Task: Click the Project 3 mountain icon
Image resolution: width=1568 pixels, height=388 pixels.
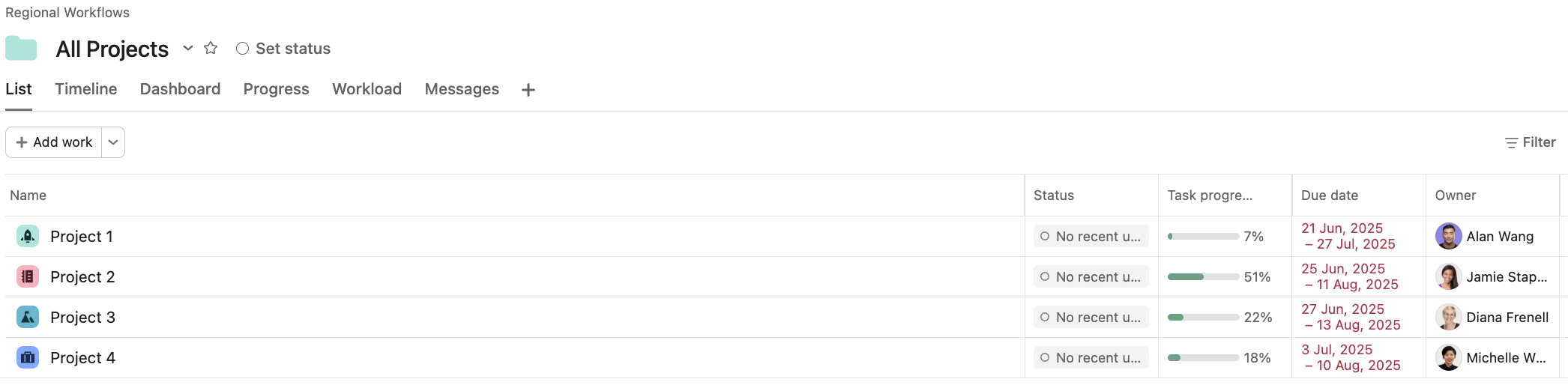Action: click(28, 318)
